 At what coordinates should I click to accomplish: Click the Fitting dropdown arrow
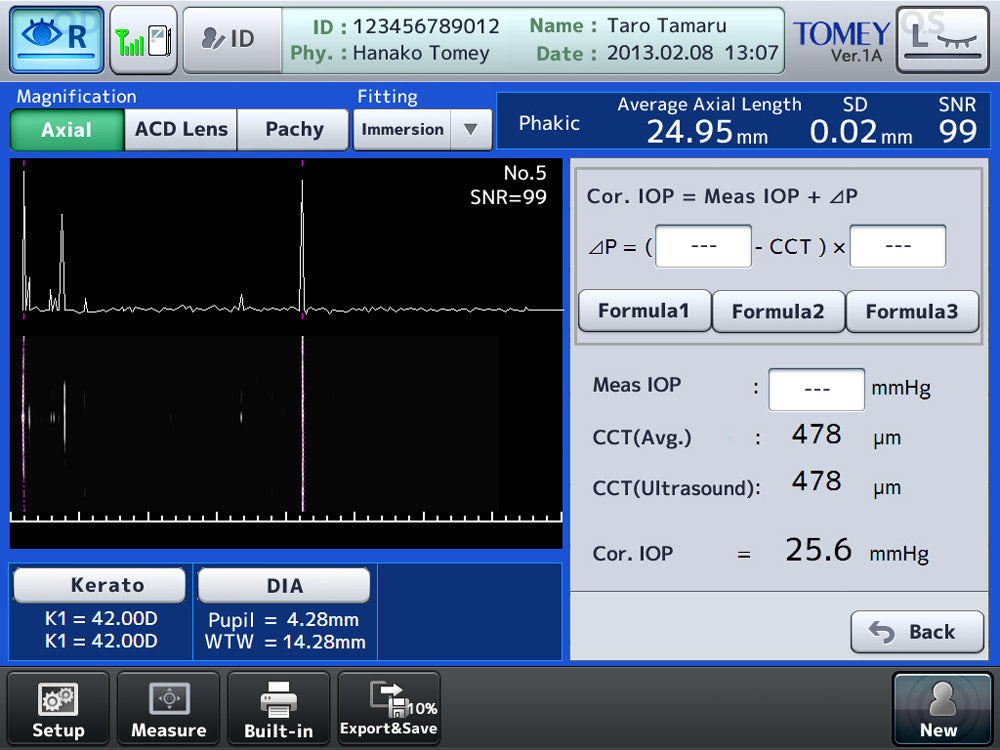(x=471, y=129)
